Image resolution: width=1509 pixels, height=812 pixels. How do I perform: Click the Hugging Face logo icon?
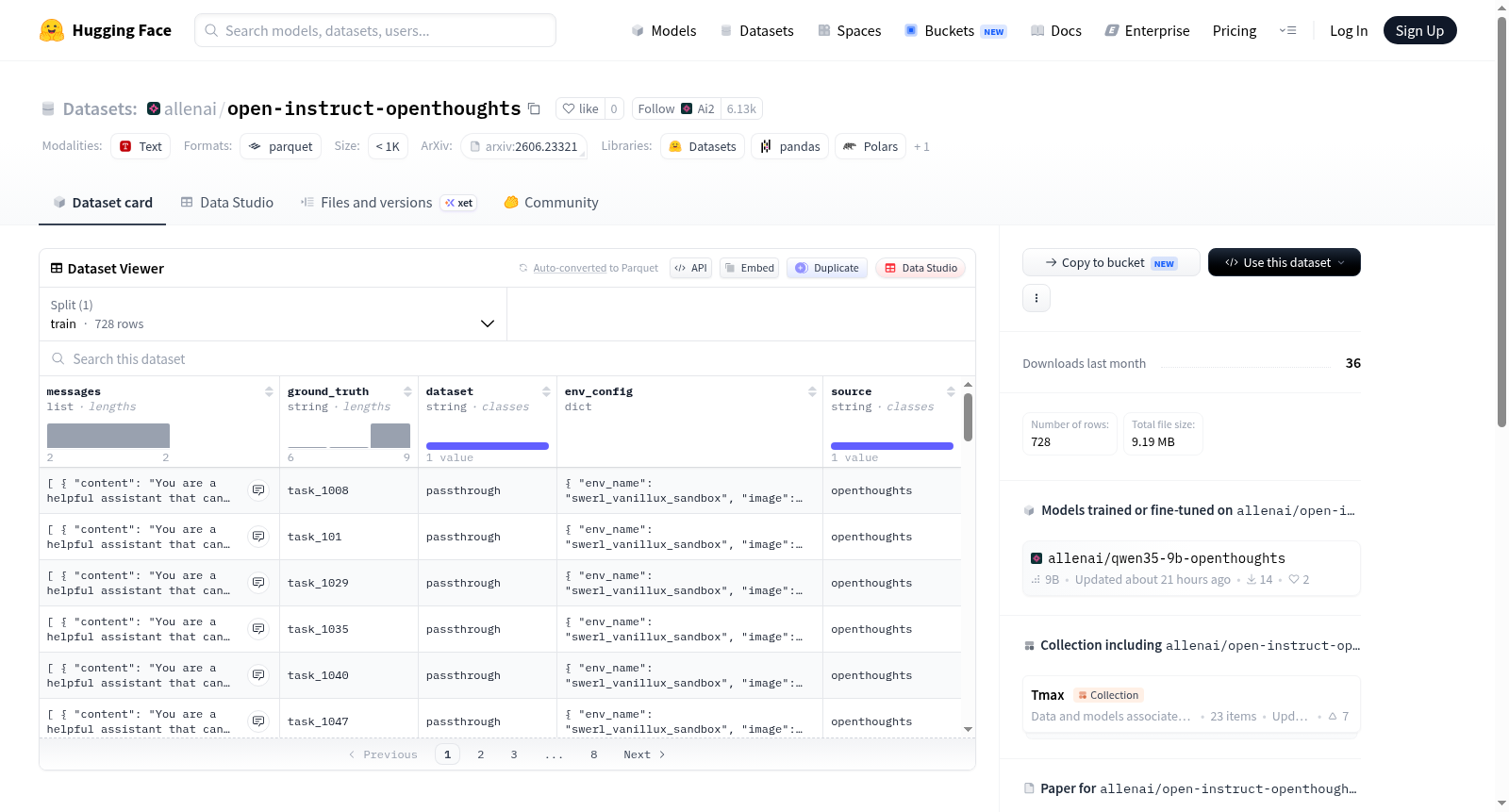click(52, 30)
